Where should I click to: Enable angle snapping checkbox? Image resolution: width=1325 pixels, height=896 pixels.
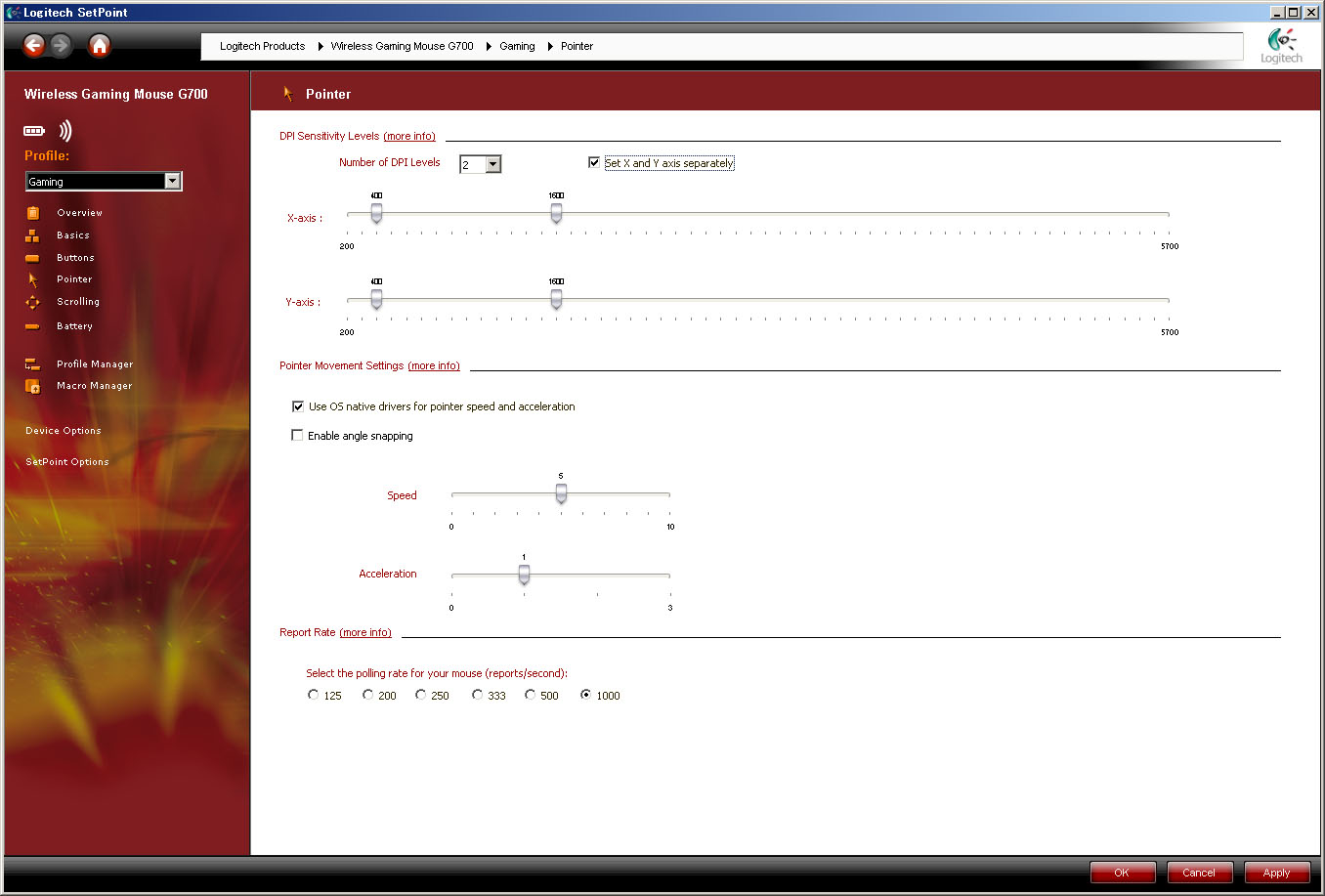pos(298,436)
